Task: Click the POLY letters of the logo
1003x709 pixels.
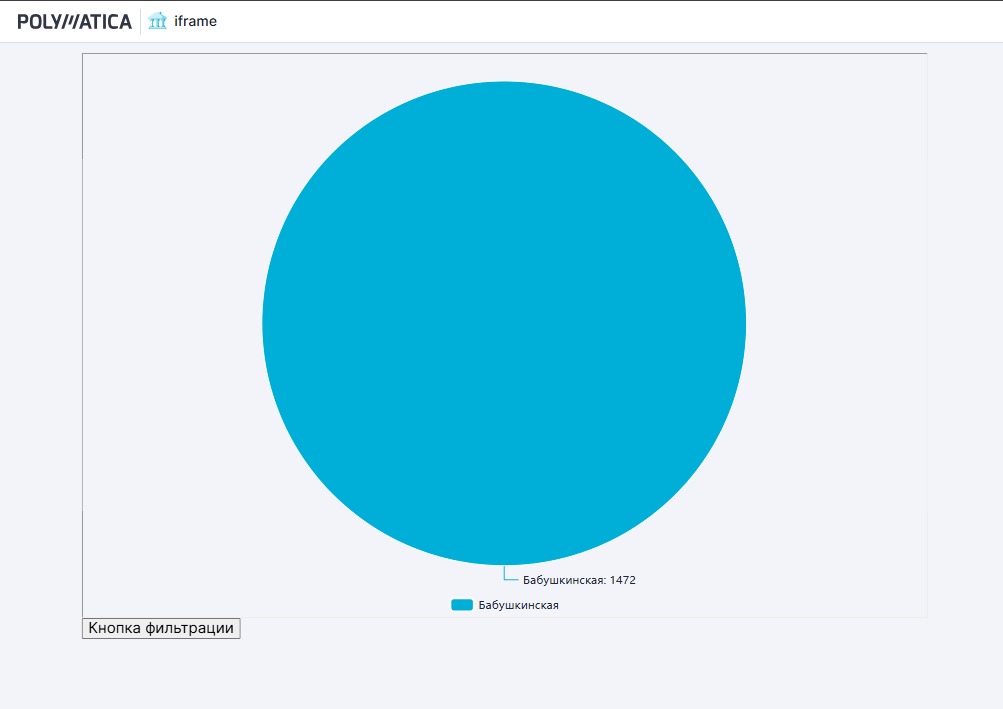Action: click(x=38, y=21)
